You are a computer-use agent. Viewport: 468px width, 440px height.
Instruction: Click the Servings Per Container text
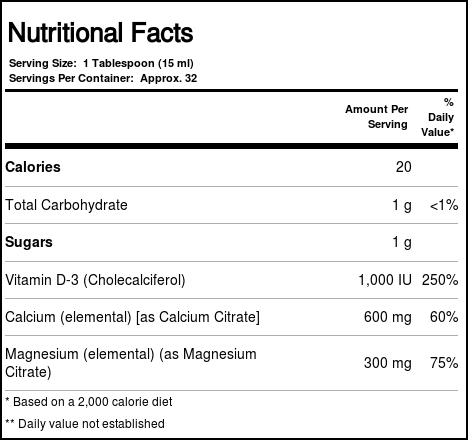103,78
